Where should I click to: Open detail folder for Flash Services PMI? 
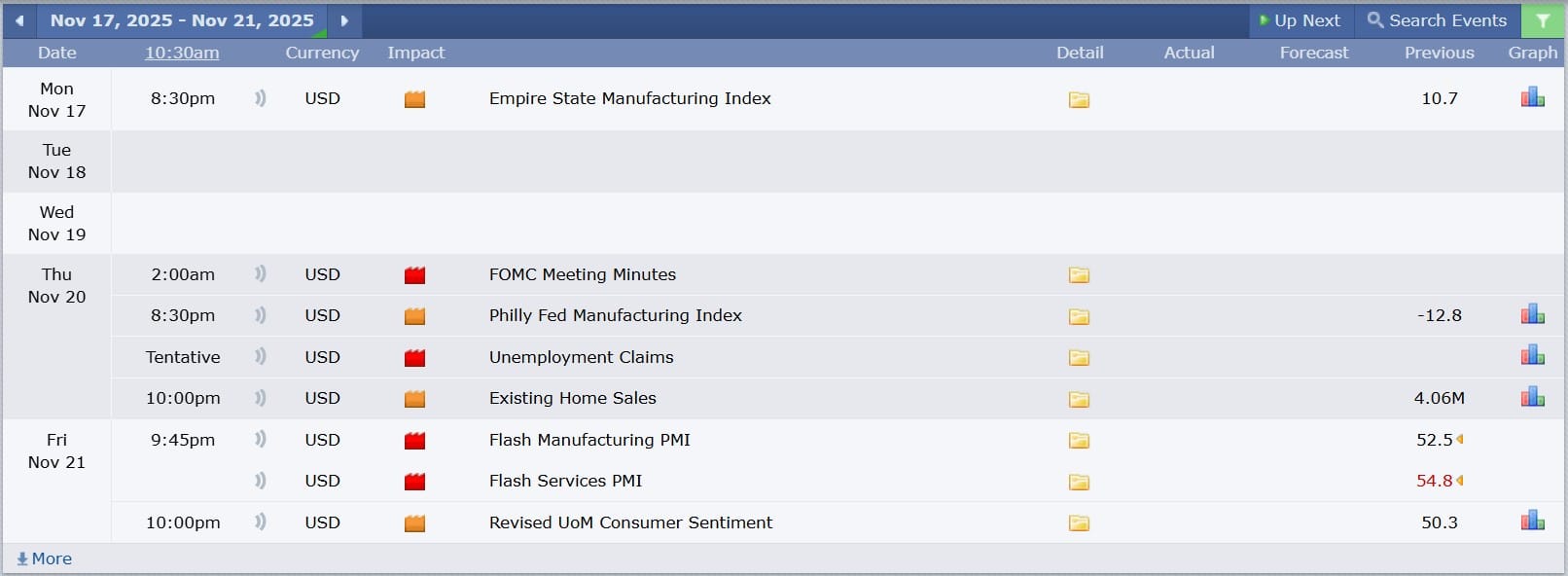[1079, 482]
